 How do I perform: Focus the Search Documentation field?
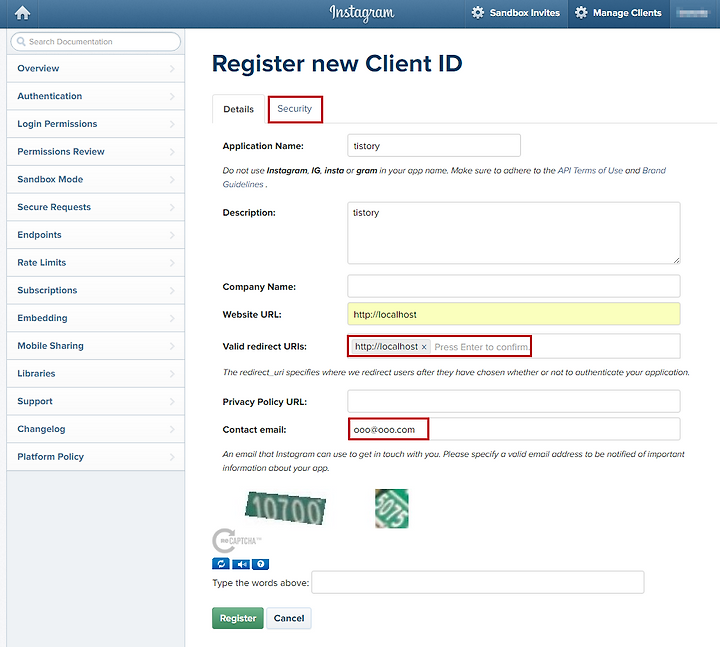coord(96,41)
